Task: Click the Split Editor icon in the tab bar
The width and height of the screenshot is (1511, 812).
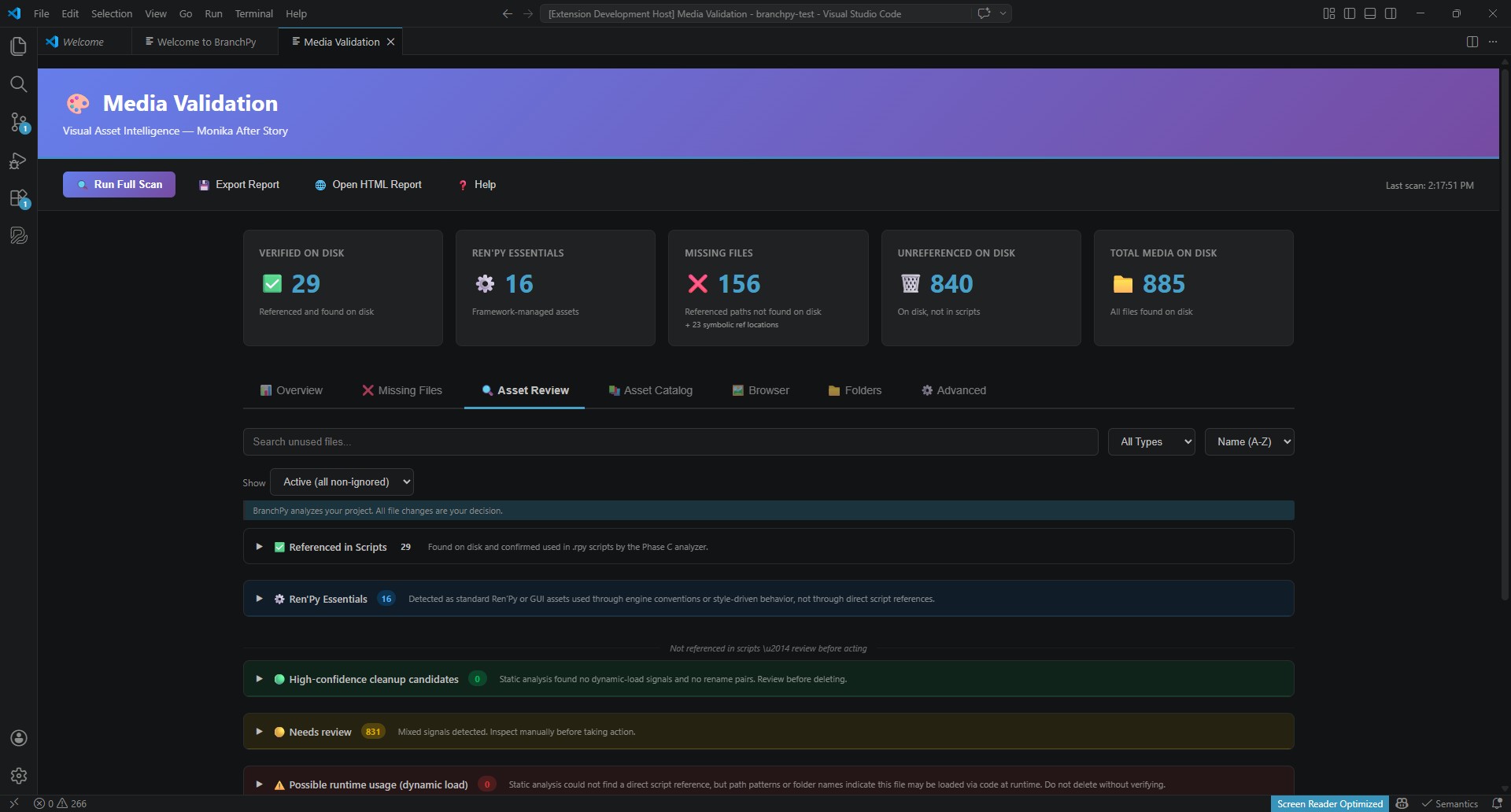Action: tap(1472, 41)
